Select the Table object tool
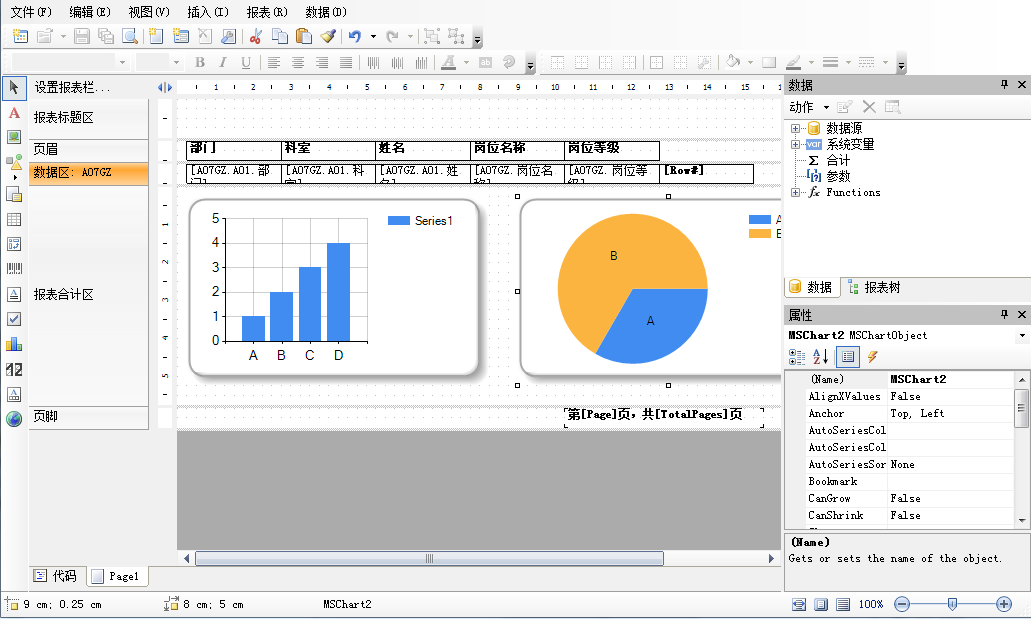1031x619 pixels. point(14,219)
